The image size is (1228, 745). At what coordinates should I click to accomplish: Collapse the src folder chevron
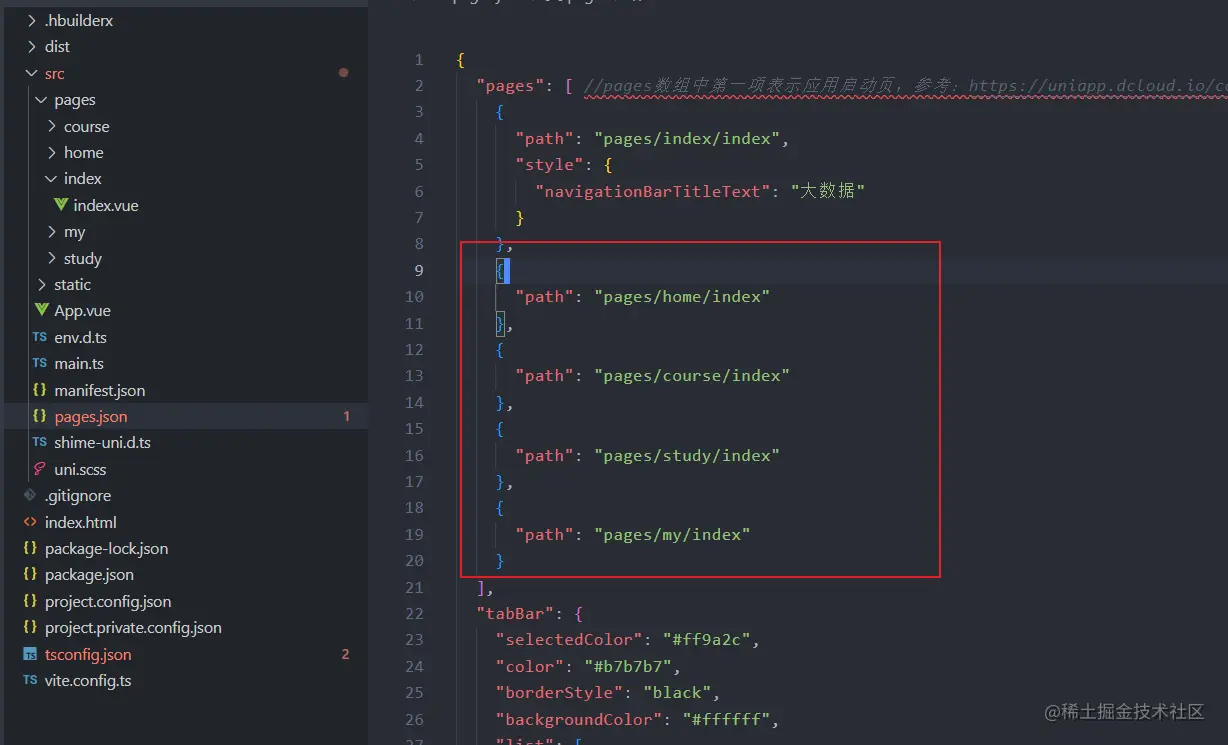32,74
